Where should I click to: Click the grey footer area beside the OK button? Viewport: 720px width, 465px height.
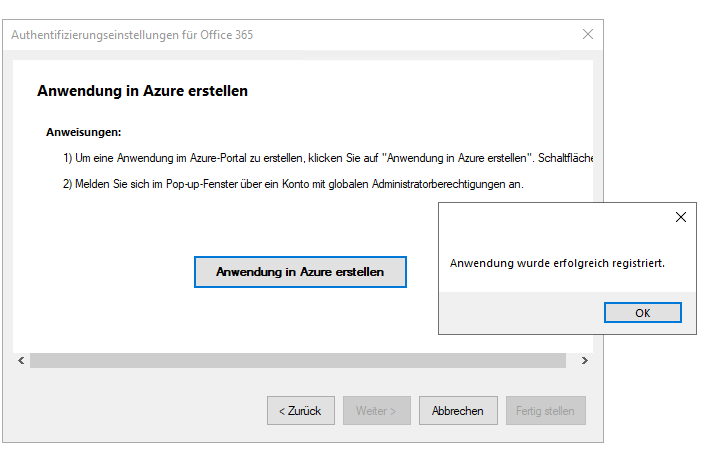[x=521, y=313]
